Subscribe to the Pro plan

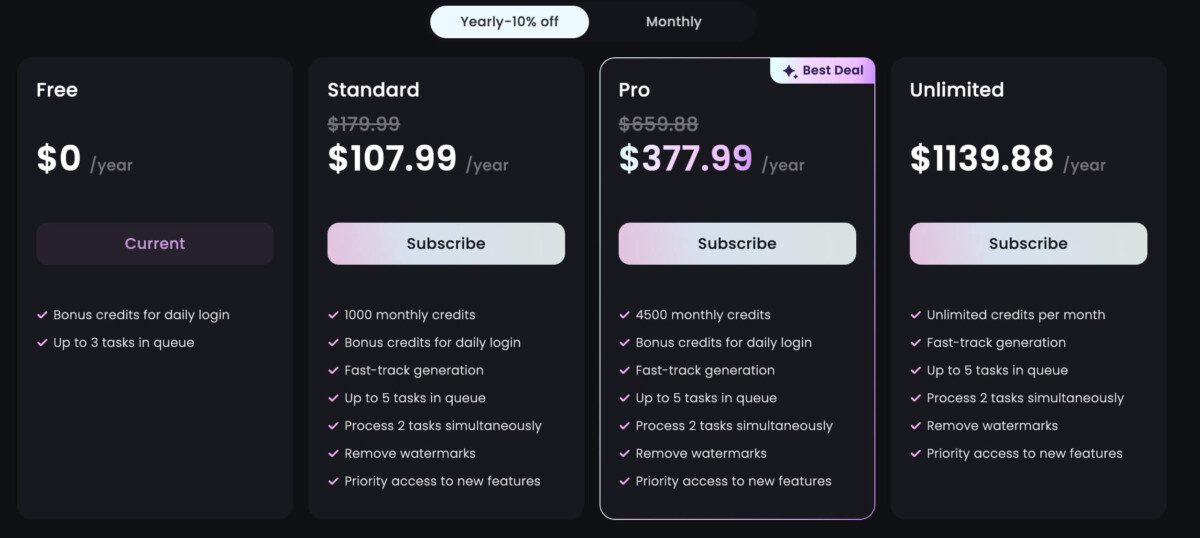click(737, 244)
